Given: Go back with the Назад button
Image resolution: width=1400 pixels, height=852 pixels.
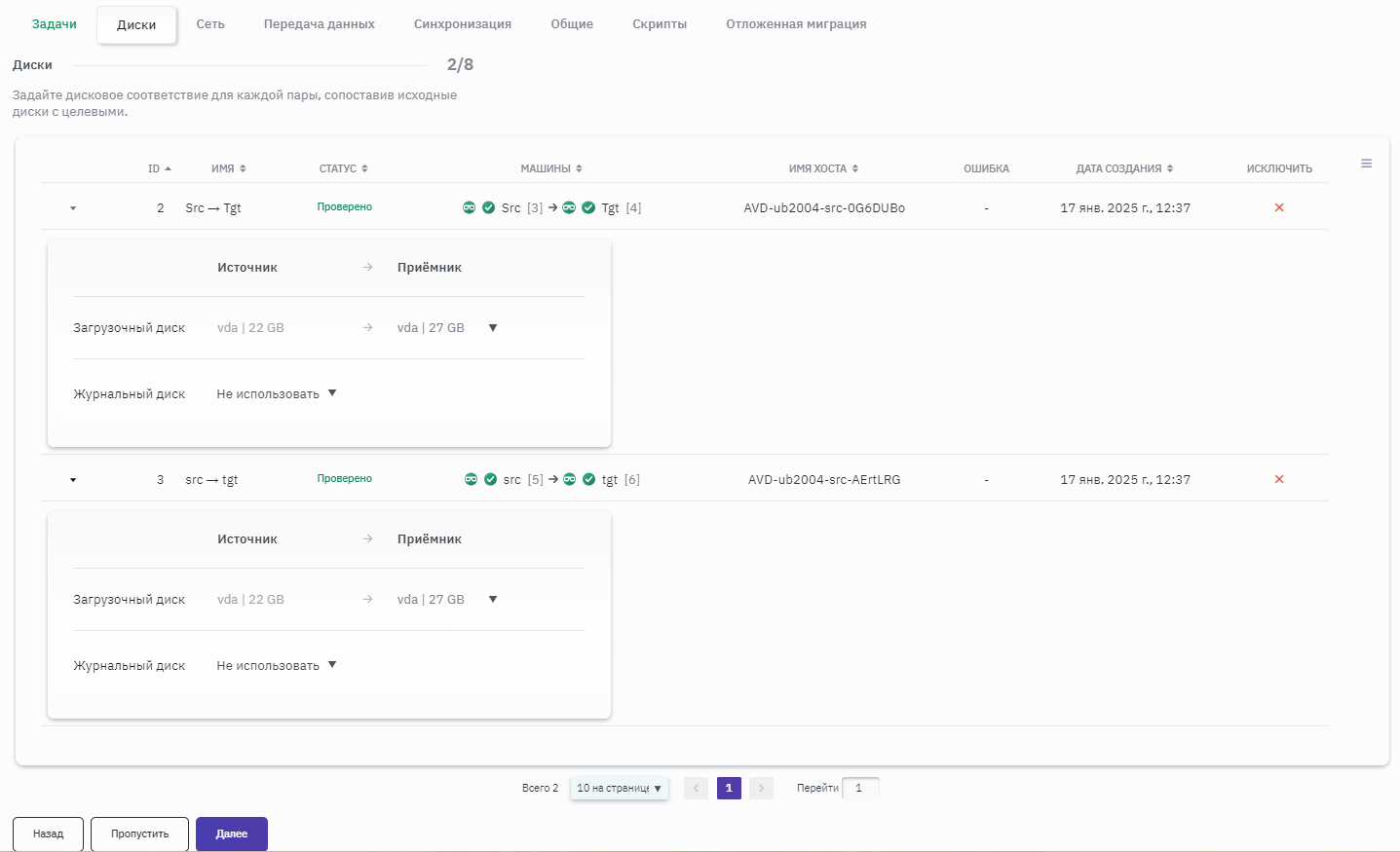Looking at the screenshot, I should (48, 834).
